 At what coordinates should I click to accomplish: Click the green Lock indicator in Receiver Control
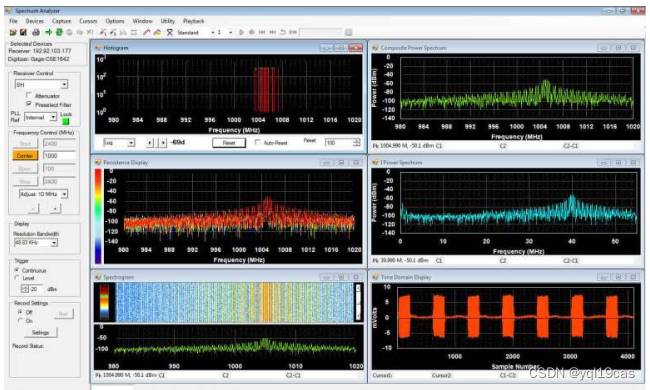[65, 121]
